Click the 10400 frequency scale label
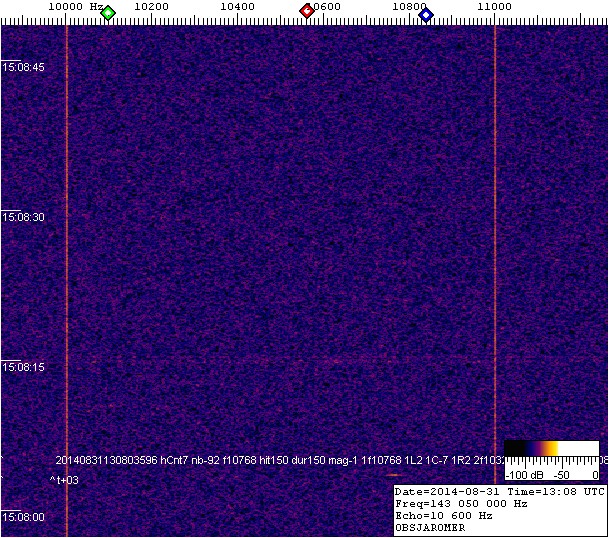 click(x=236, y=6)
